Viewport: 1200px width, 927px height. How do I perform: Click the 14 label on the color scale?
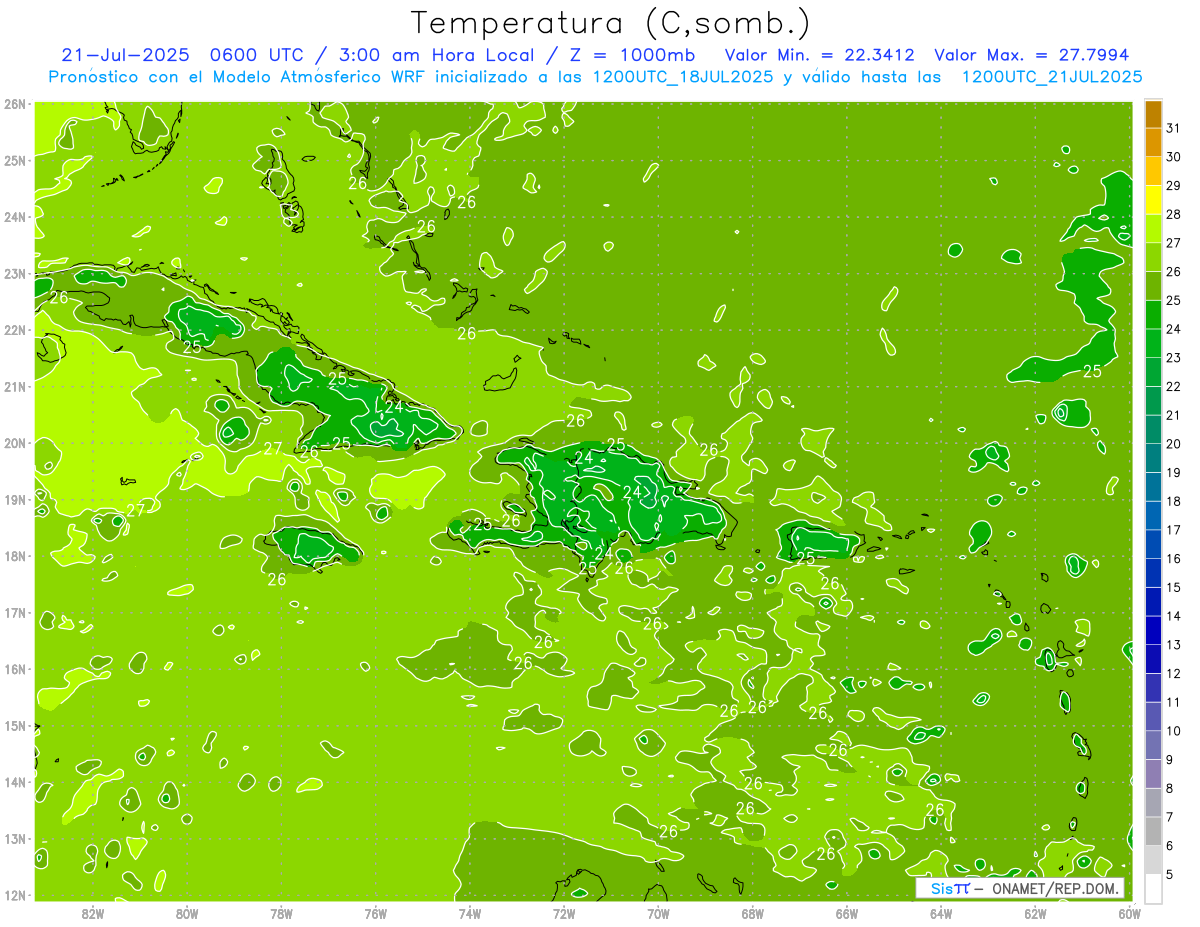tap(1173, 616)
